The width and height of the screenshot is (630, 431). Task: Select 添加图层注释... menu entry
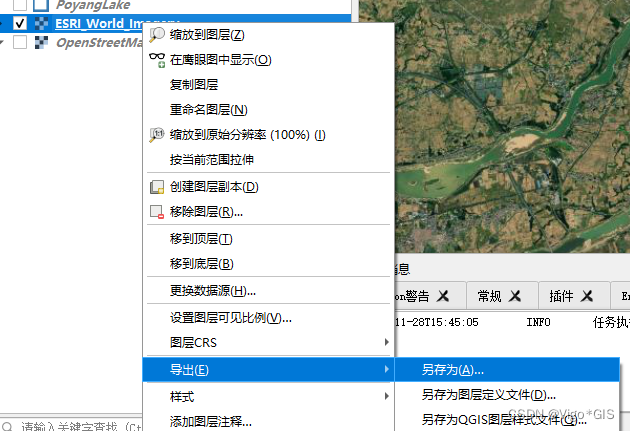point(269,421)
